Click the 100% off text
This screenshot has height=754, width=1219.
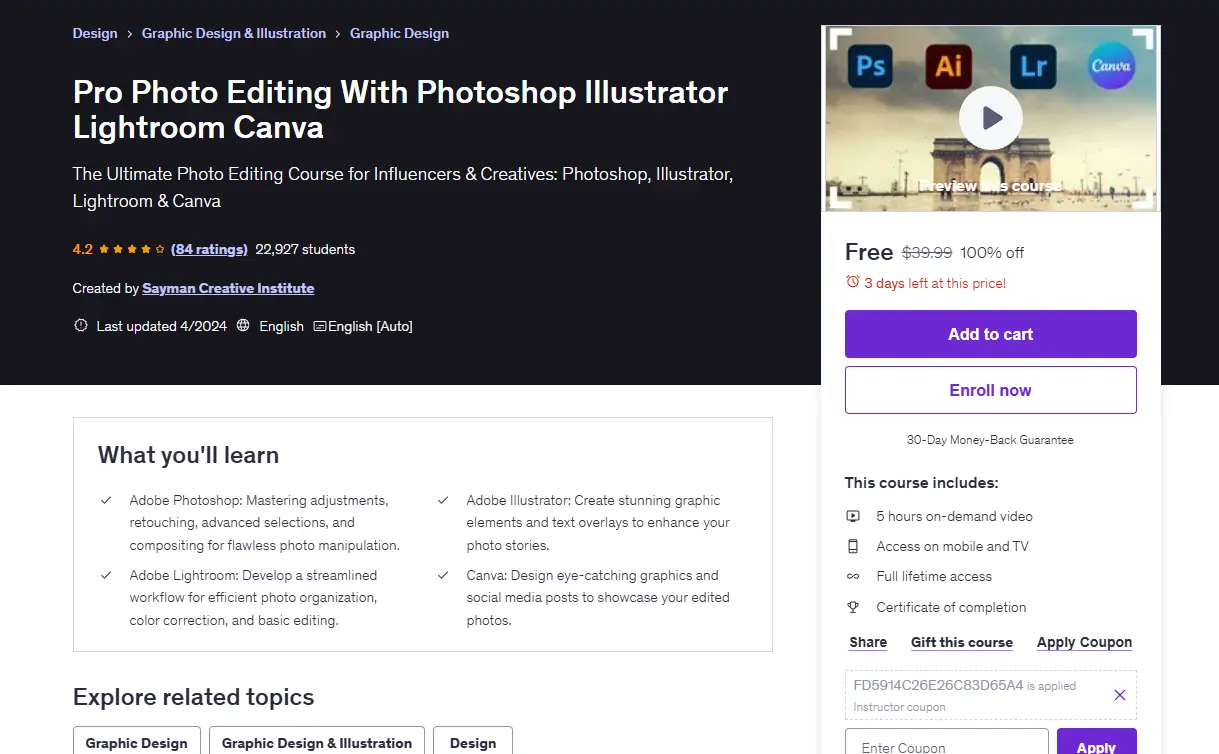click(992, 253)
